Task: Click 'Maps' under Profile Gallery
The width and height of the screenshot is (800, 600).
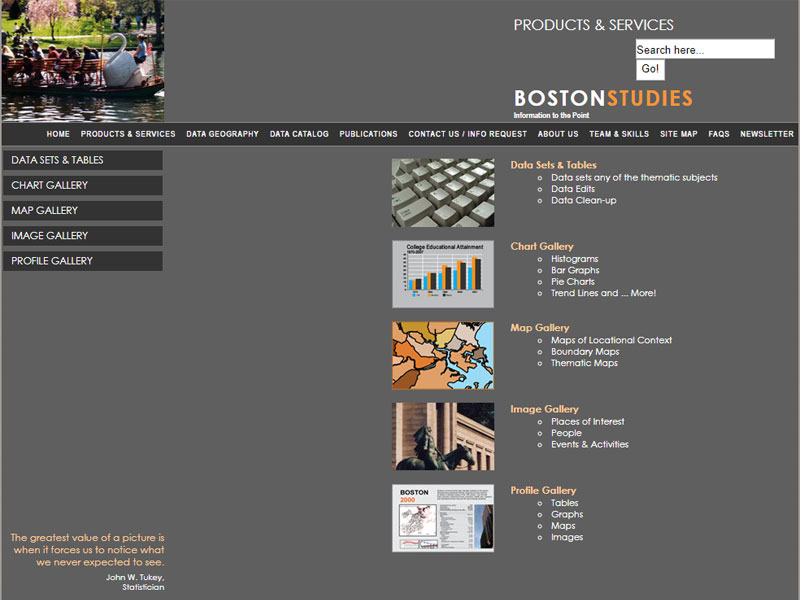Action: point(563,526)
